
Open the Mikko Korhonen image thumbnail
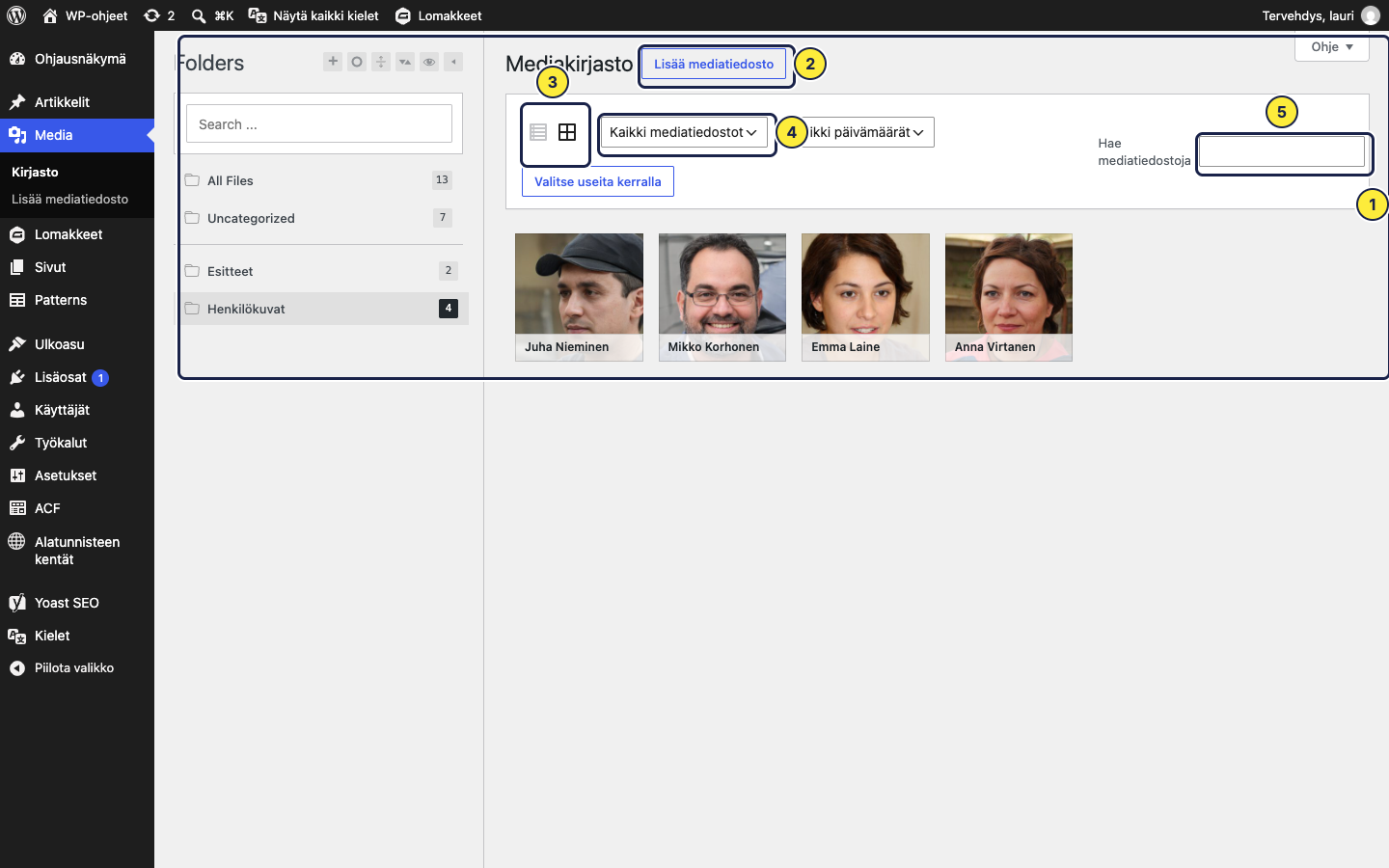tap(722, 297)
